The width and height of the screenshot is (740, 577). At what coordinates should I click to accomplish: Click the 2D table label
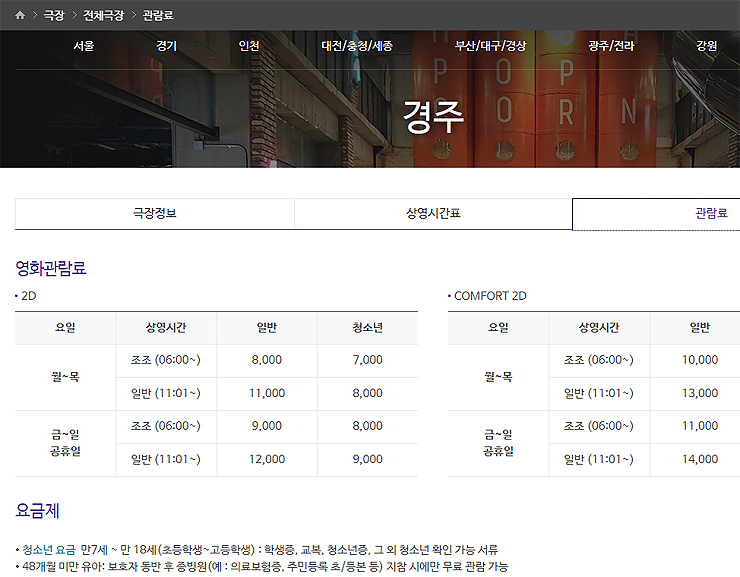[28, 296]
